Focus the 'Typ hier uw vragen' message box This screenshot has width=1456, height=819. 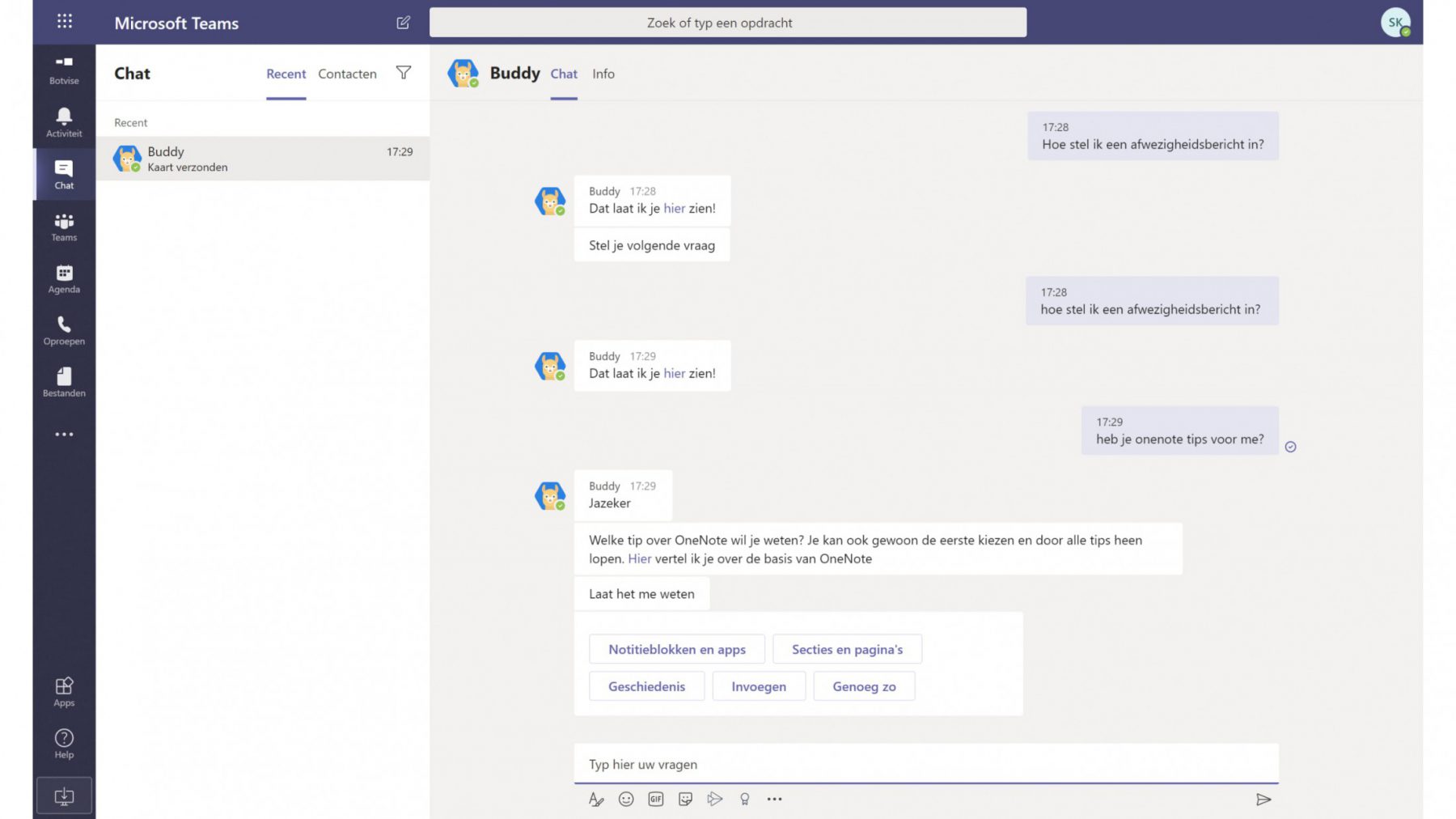pos(926,764)
